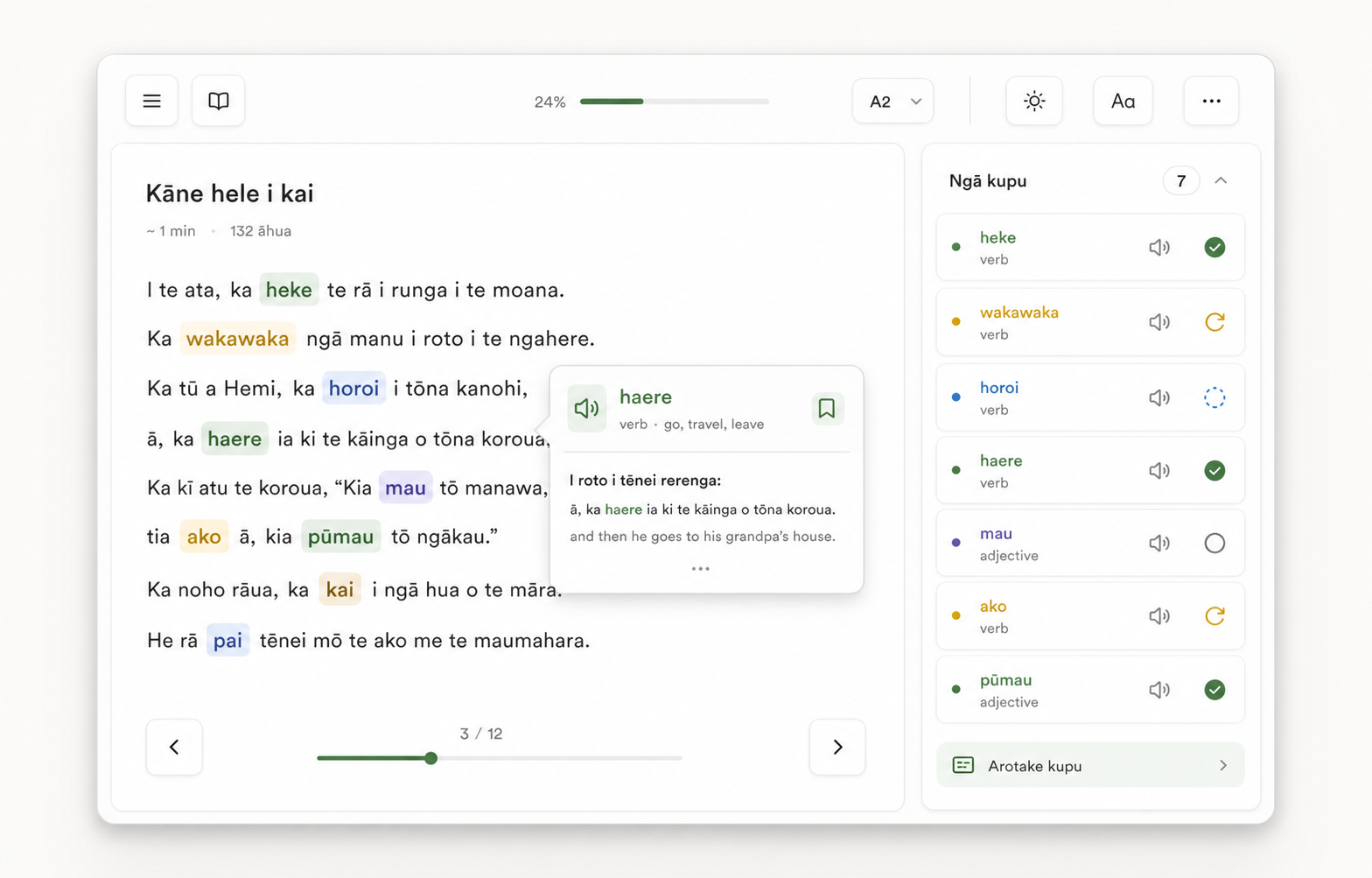The image size is (1372, 878).
Task: Open Arotake kupu review
Action: [1090, 766]
